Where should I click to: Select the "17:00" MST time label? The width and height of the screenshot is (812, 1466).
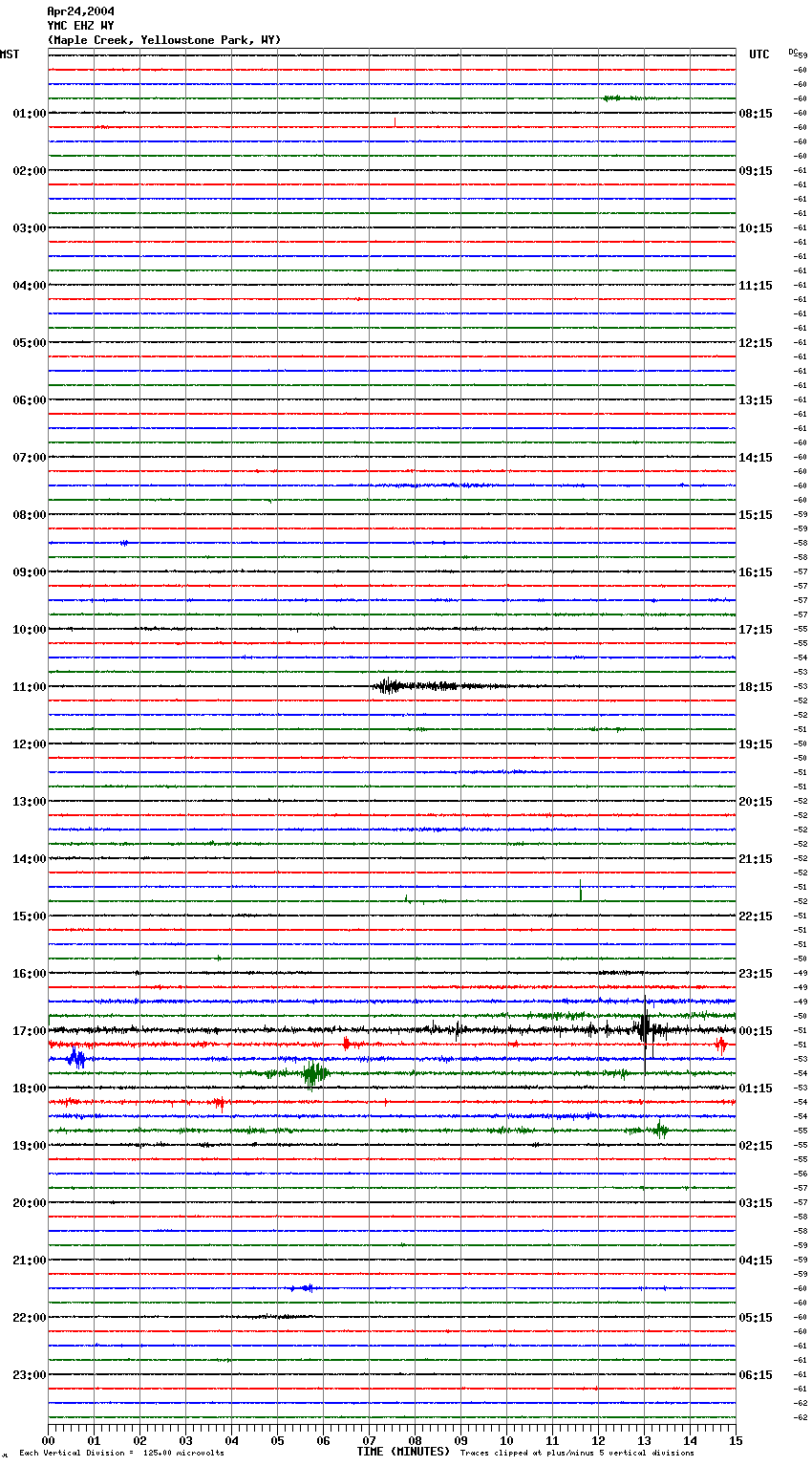29,1030
